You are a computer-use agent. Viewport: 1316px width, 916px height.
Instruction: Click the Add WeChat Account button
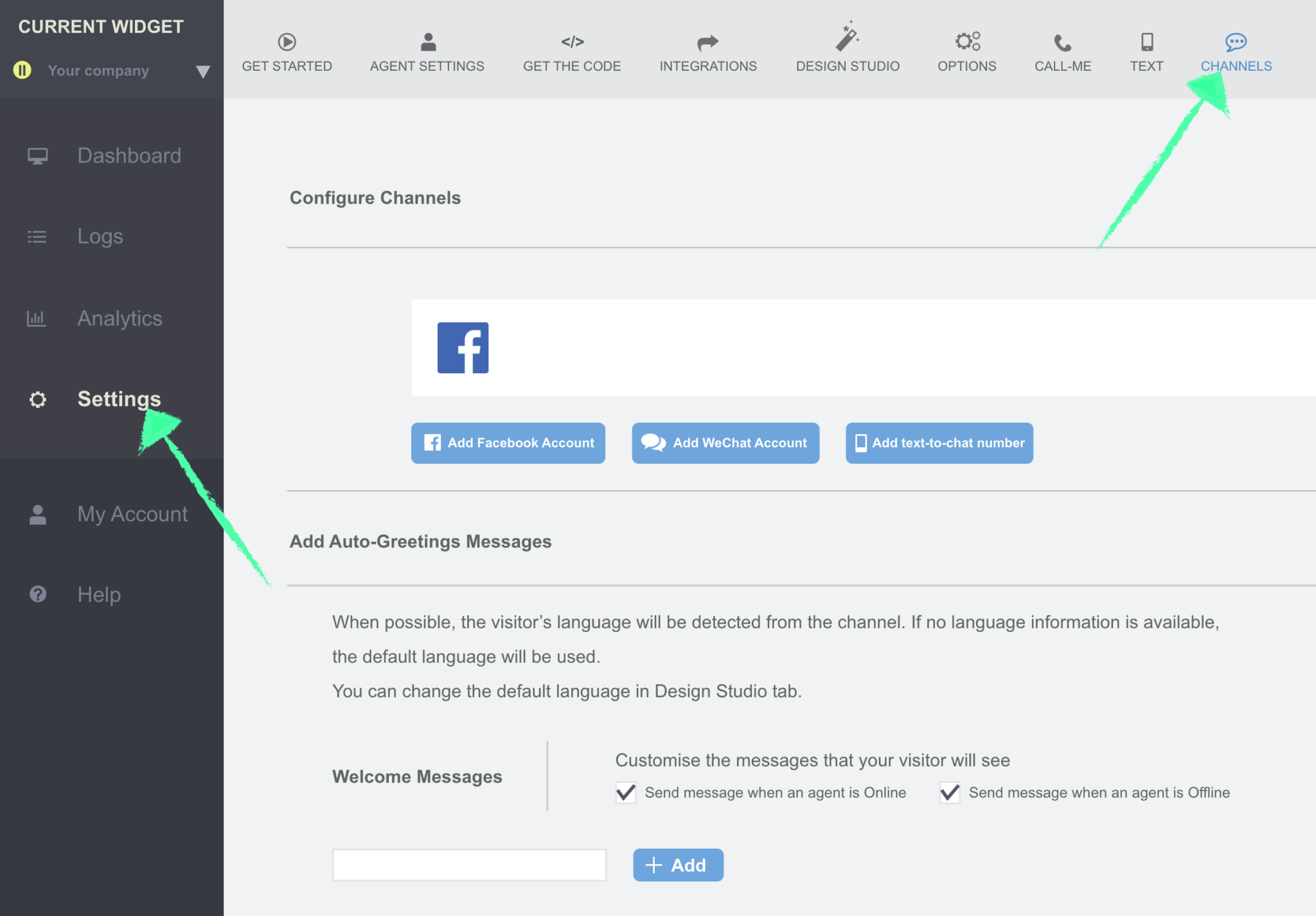point(725,443)
